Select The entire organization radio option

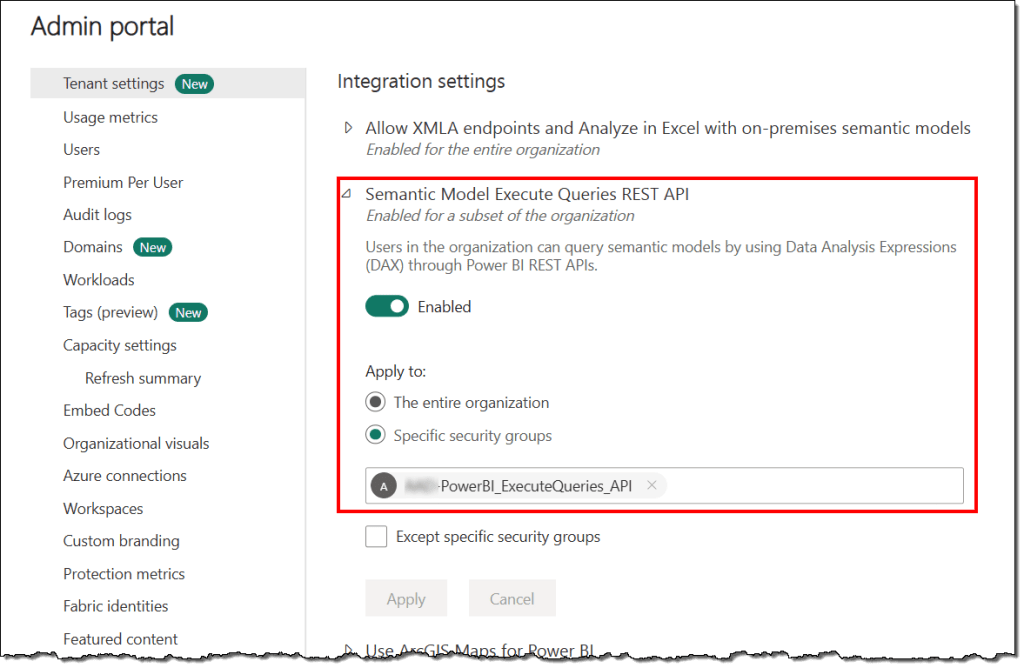[x=376, y=403]
